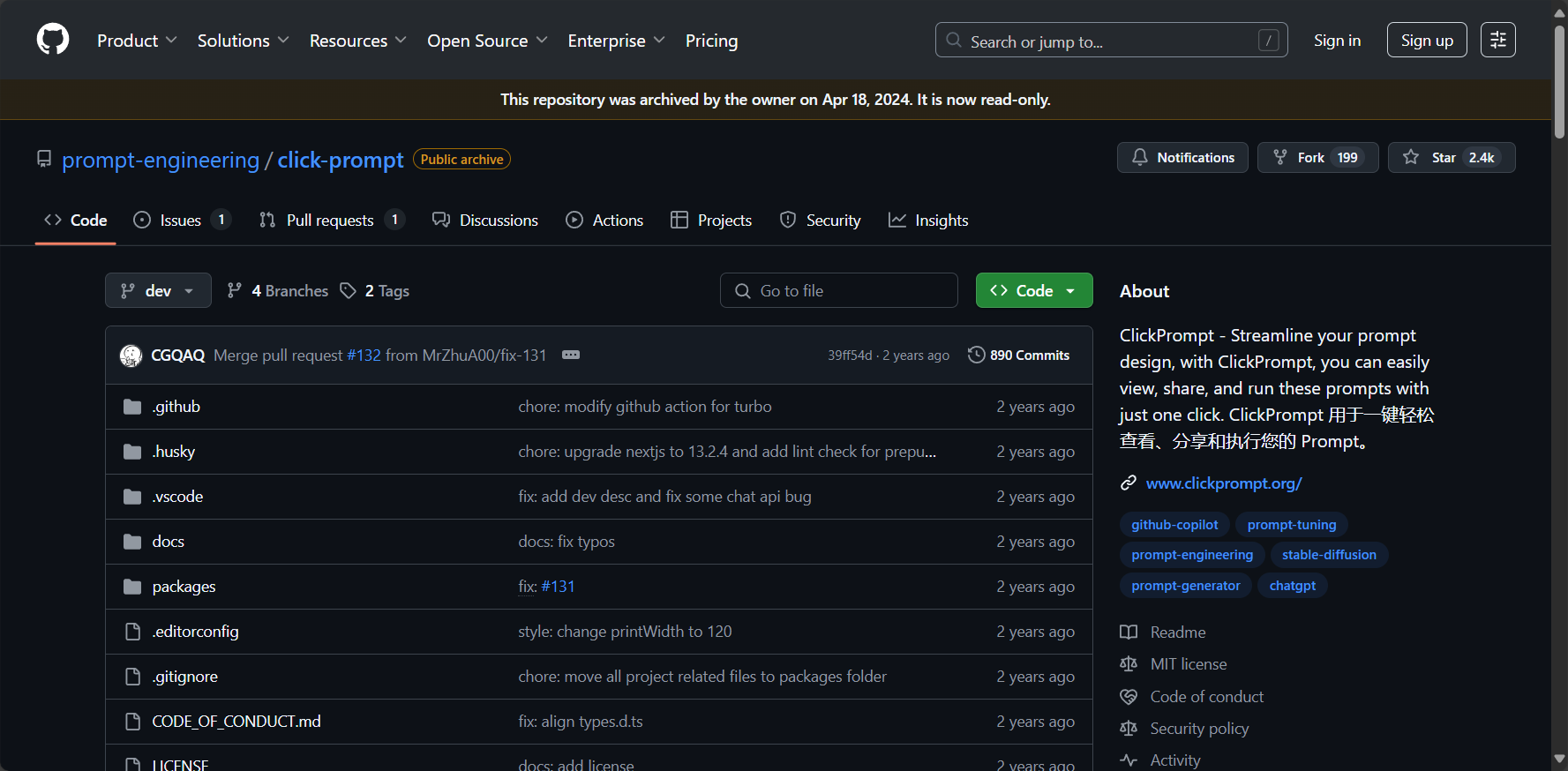Open 'docs: fix typos' commit message

(x=566, y=542)
